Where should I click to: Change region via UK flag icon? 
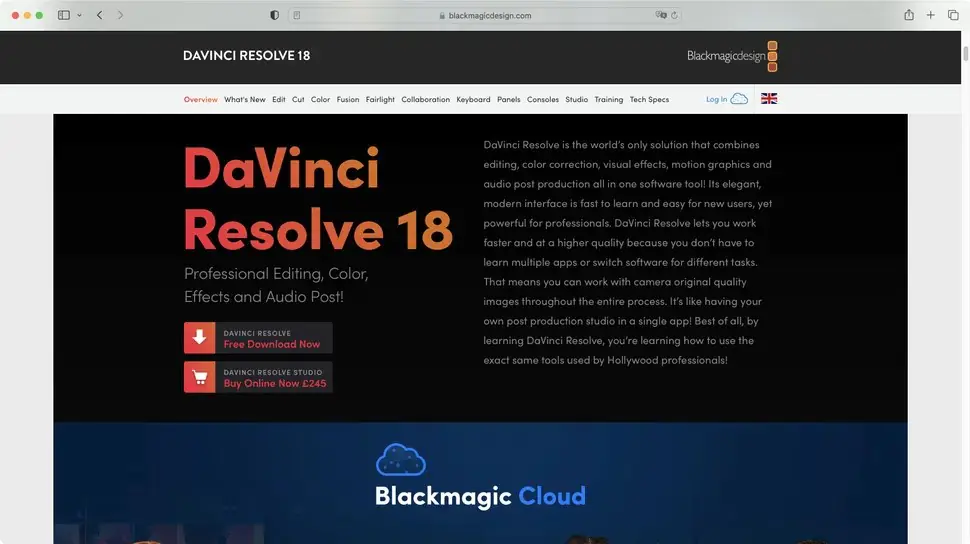(769, 98)
